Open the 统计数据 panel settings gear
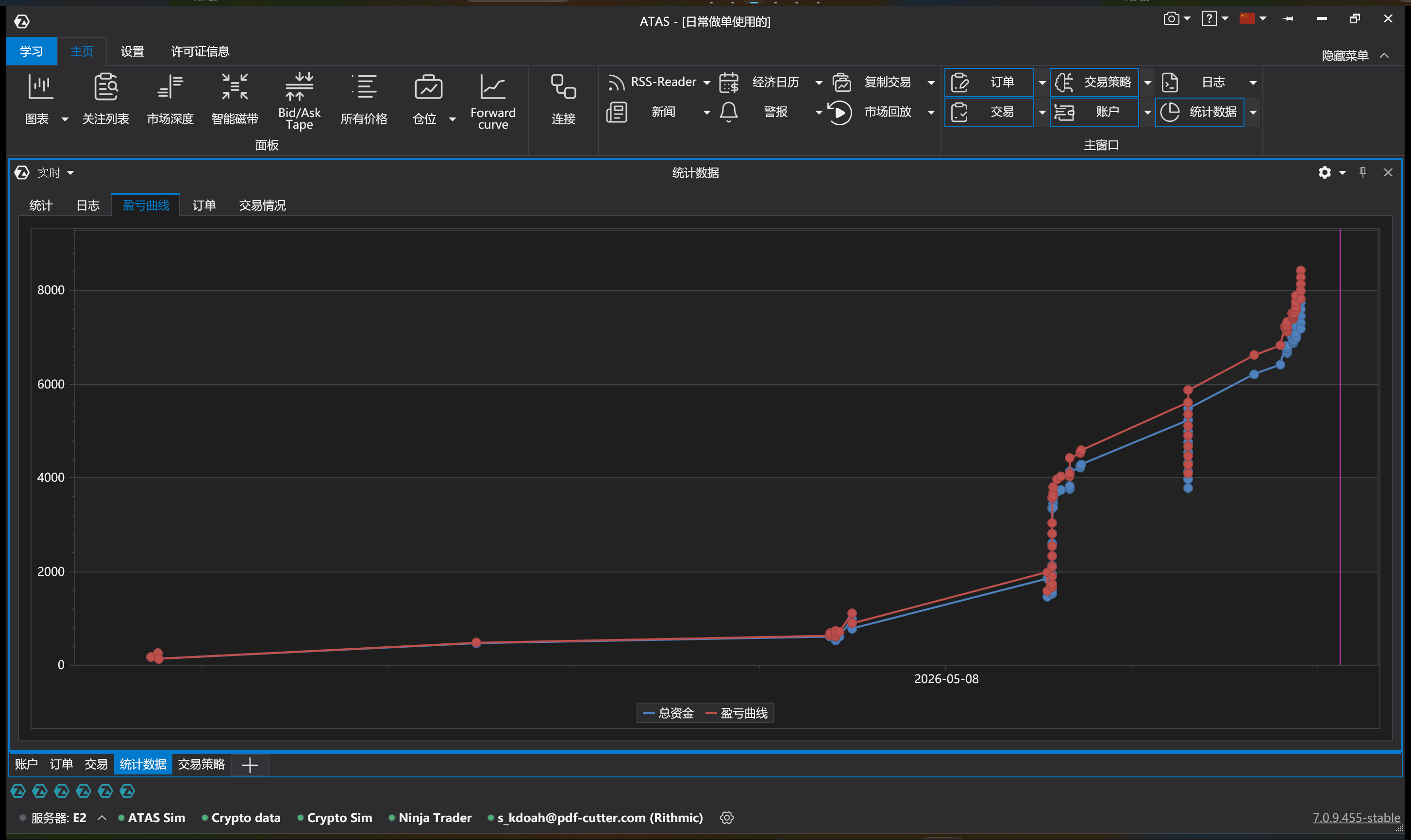Viewport: 1411px width, 840px height. (x=1325, y=173)
